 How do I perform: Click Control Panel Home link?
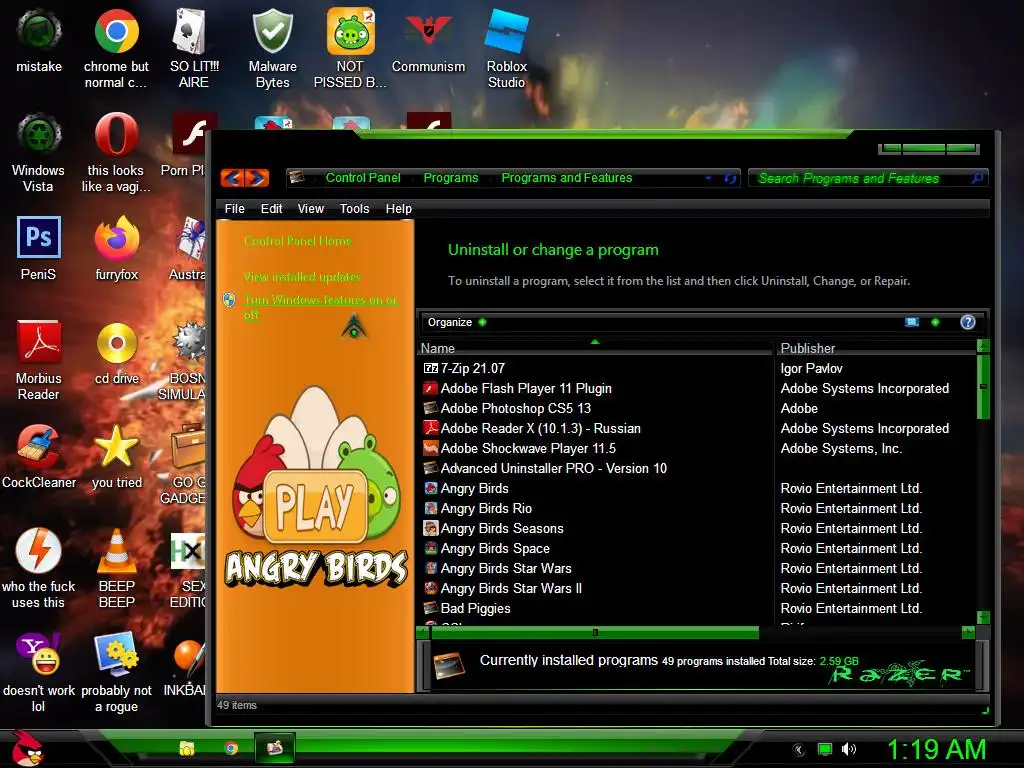(298, 241)
